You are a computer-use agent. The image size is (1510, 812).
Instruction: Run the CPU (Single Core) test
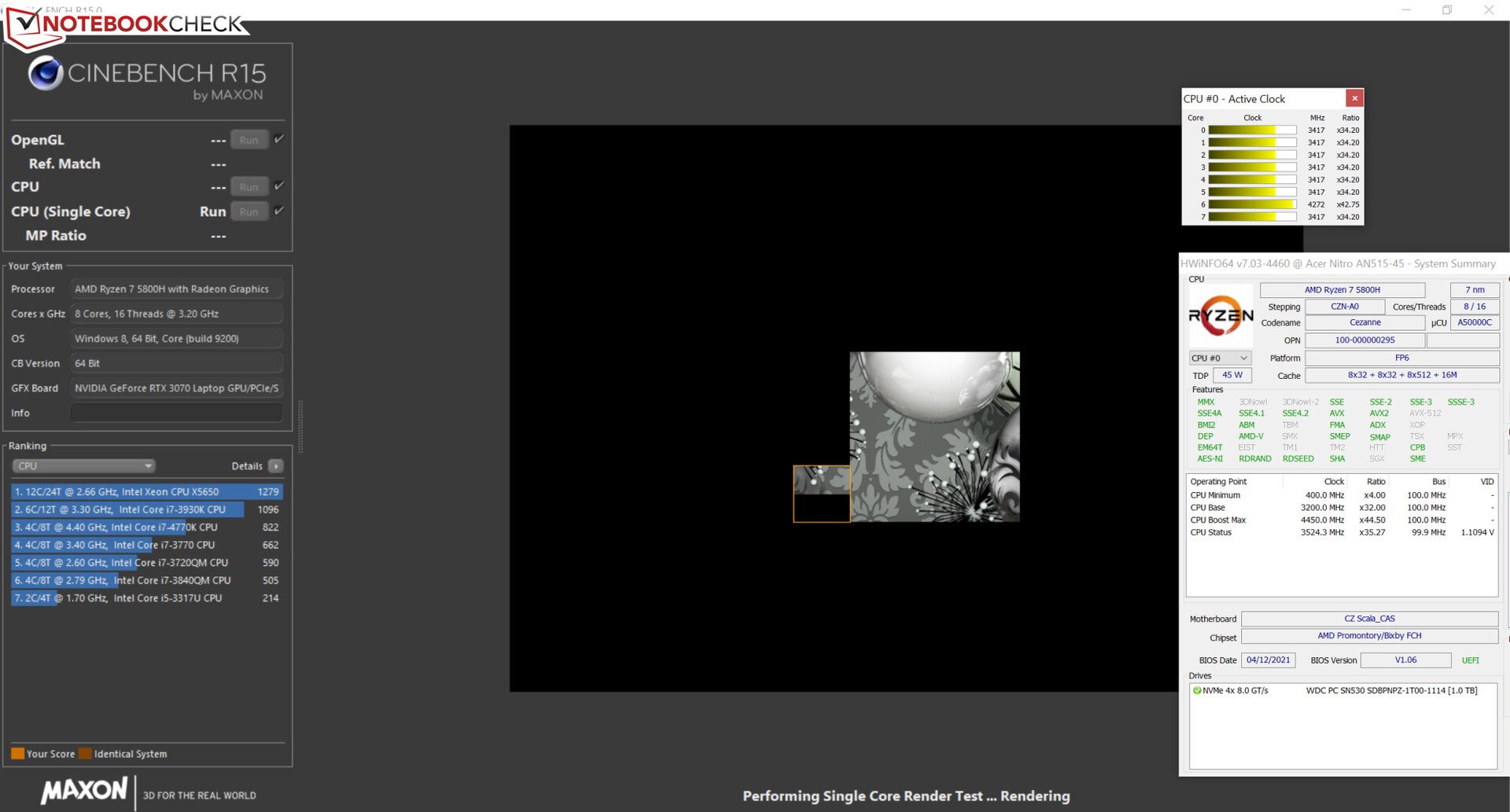pyautogui.click(x=249, y=211)
